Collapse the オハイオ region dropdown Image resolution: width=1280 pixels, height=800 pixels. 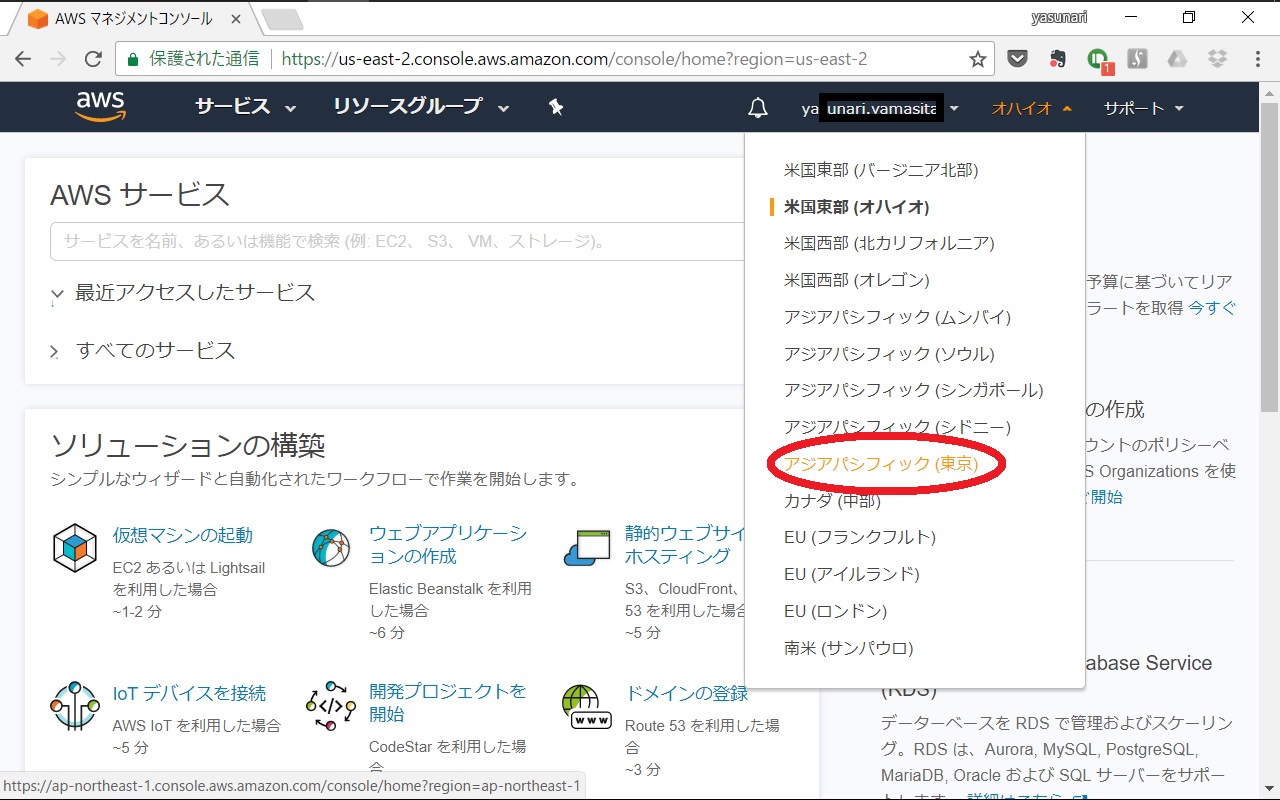click(1031, 108)
